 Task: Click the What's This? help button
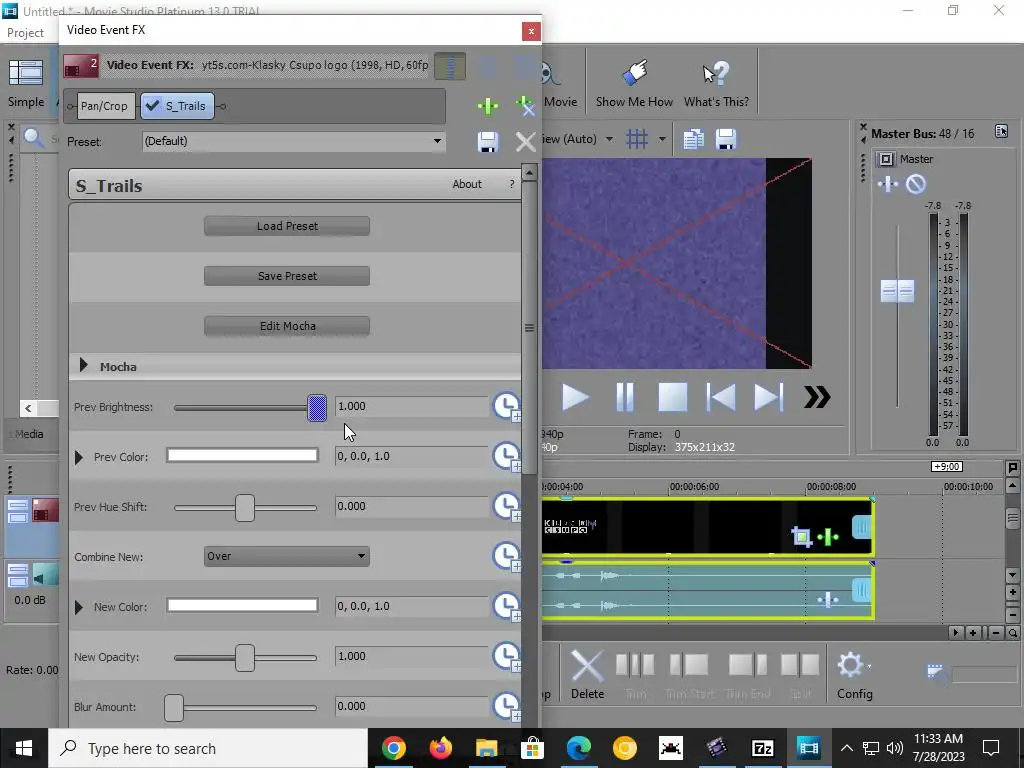pyautogui.click(x=716, y=84)
